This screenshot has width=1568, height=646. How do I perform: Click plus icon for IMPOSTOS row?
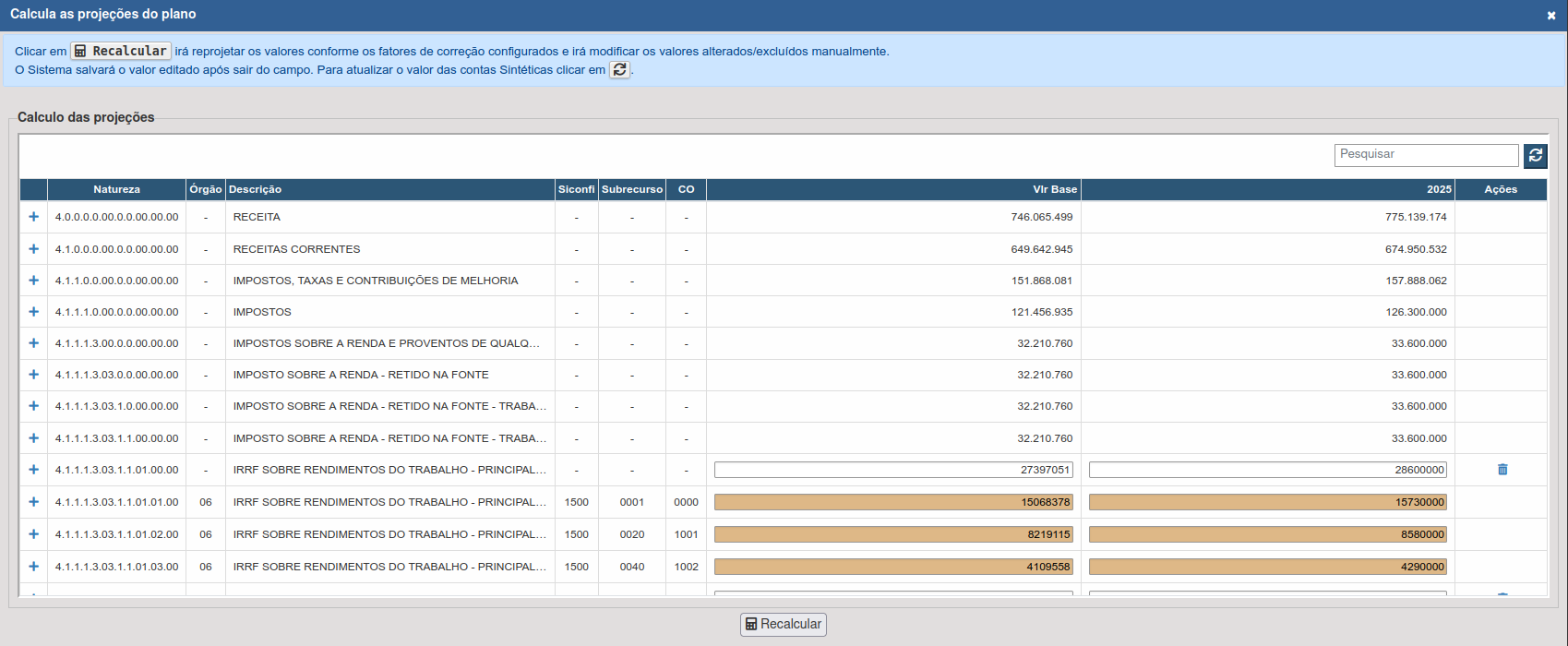pos(34,312)
